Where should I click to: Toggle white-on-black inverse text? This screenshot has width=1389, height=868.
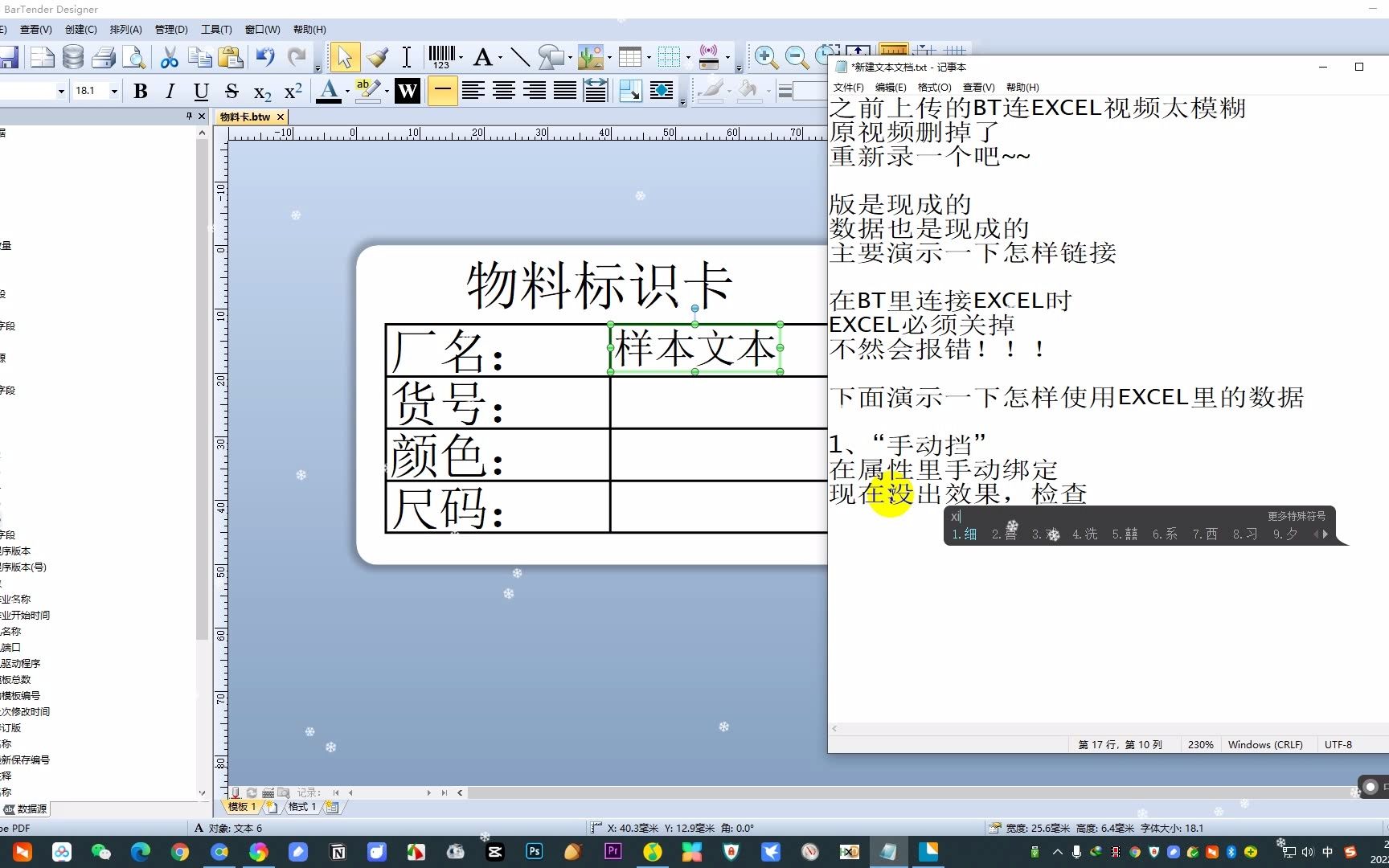click(408, 91)
